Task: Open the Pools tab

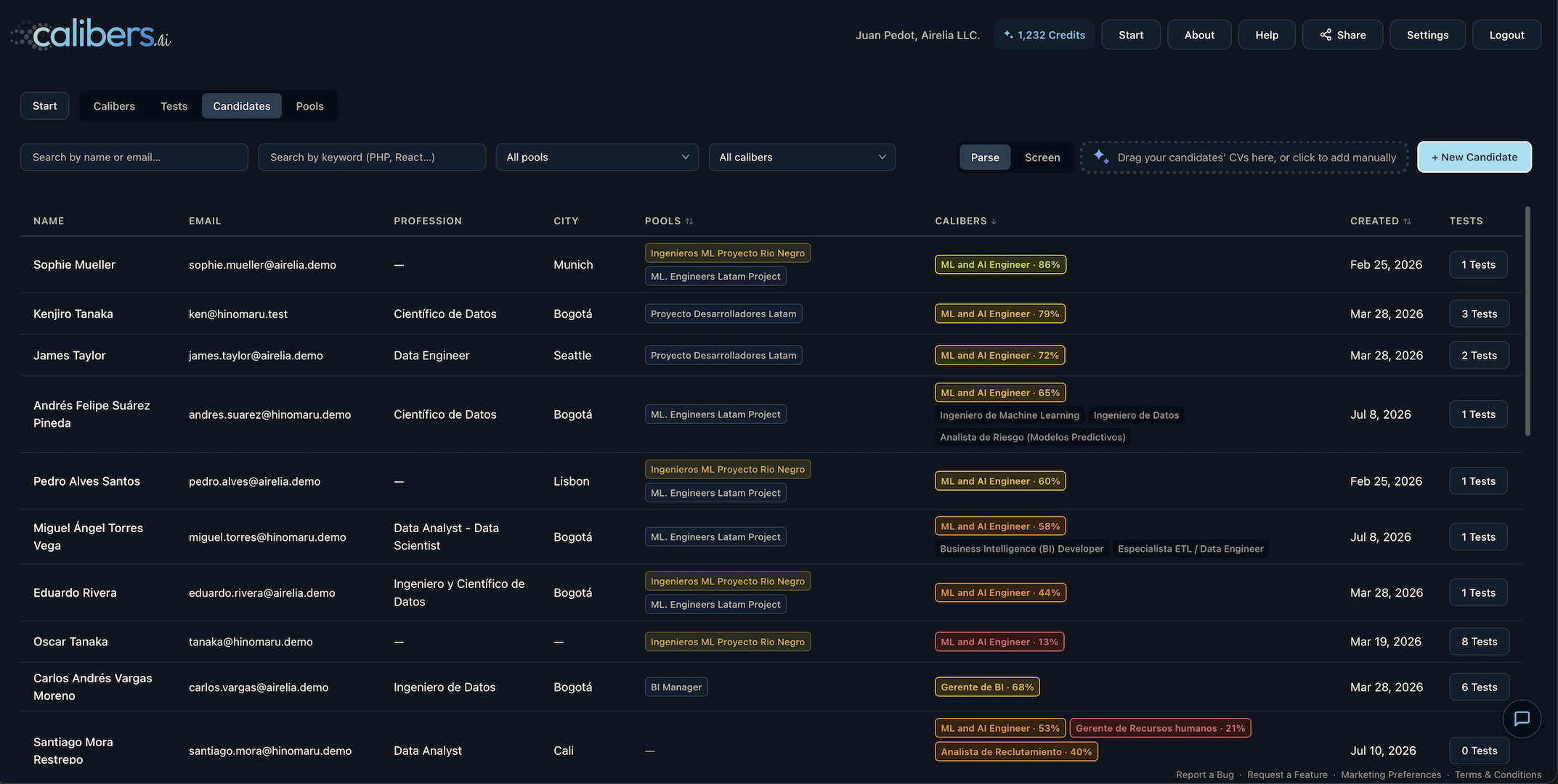Action: (309, 106)
